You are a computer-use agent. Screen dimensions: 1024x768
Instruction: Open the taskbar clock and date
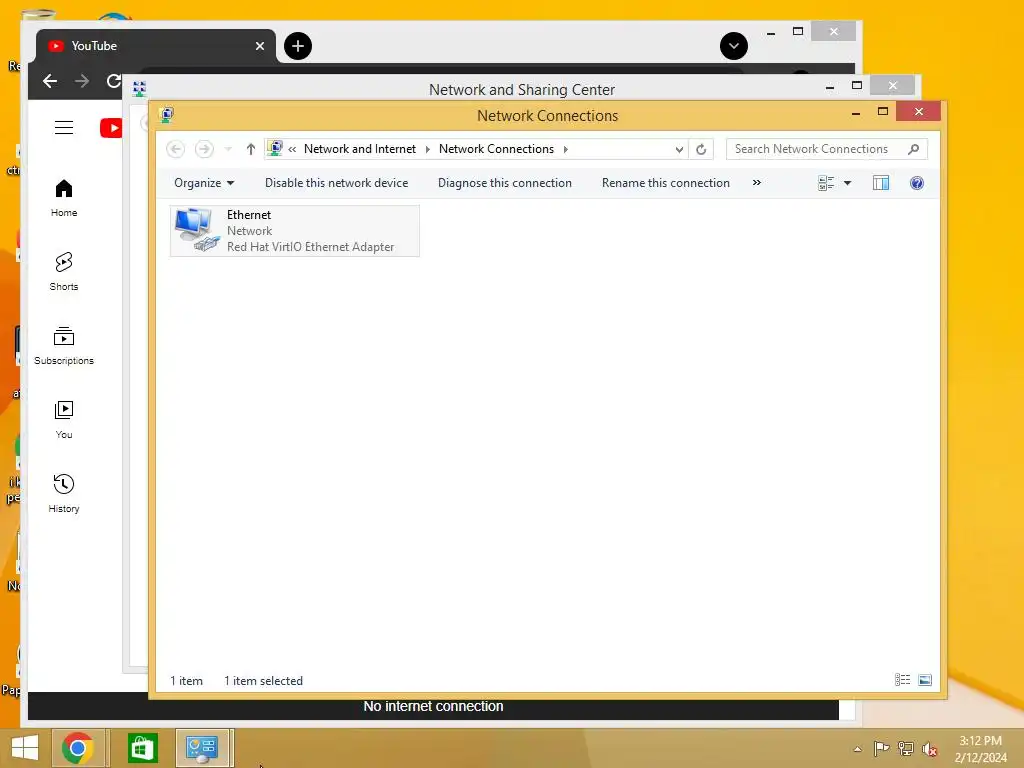980,749
